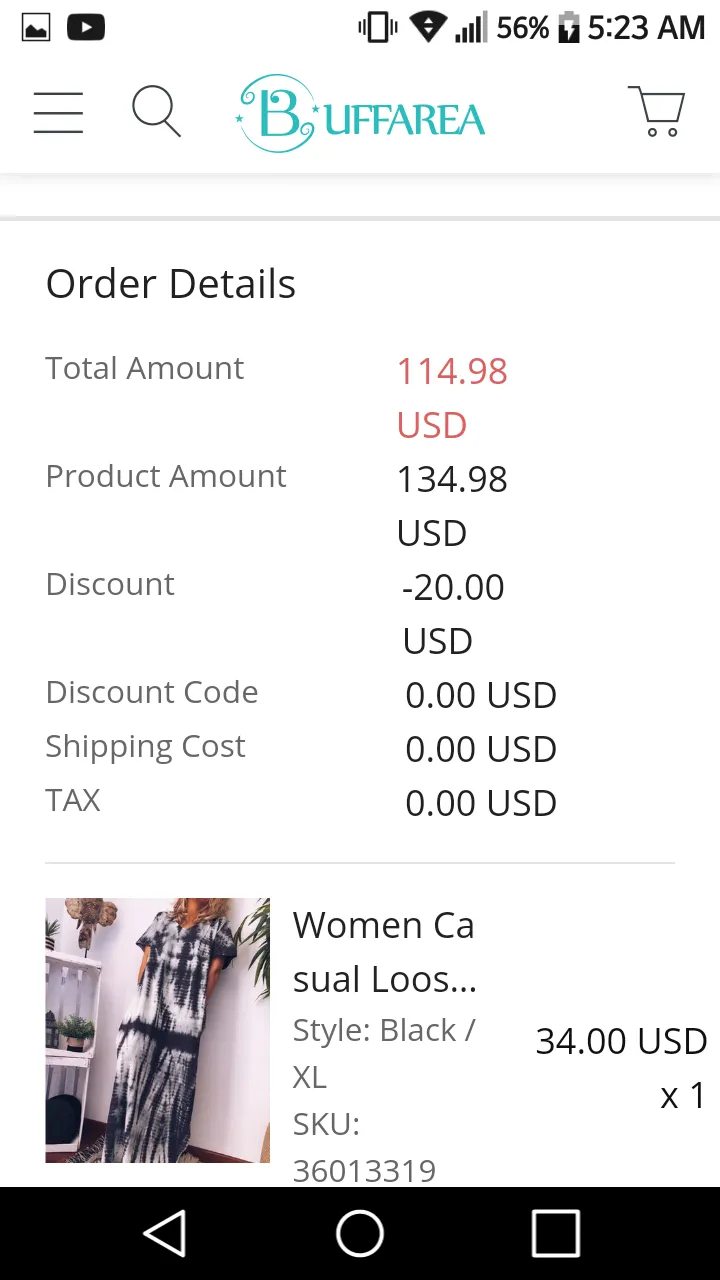Tap the Style Black / XL text

click(x=383, y=1053)
